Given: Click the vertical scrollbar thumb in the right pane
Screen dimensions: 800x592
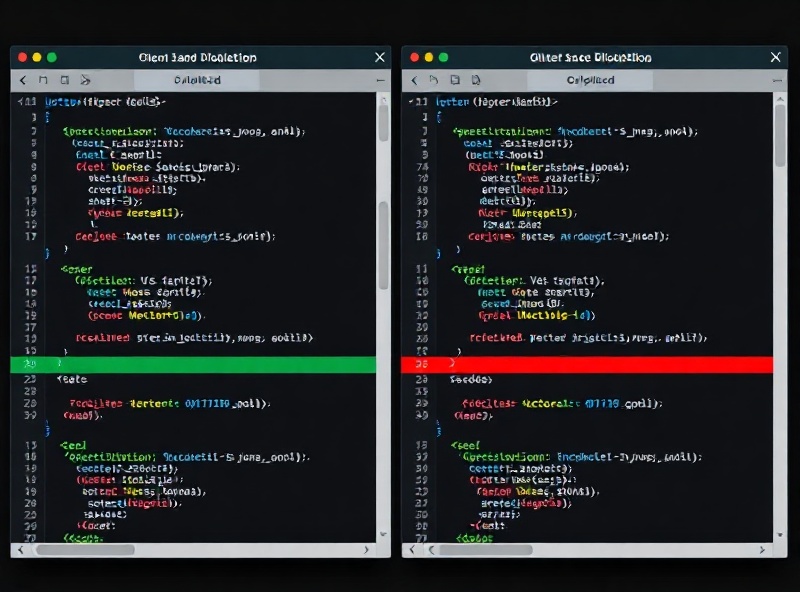Looking at the screenshot, I should (x=780, y=135).
